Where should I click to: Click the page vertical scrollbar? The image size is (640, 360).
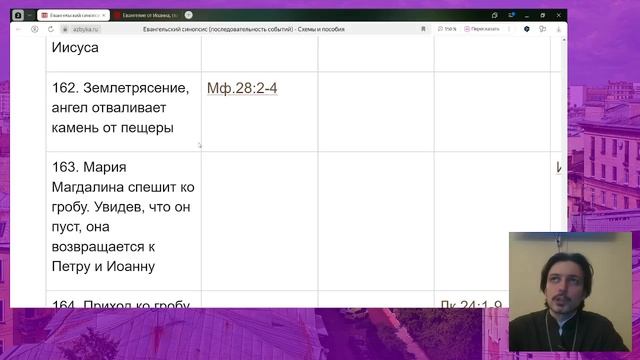pos(564,171)
